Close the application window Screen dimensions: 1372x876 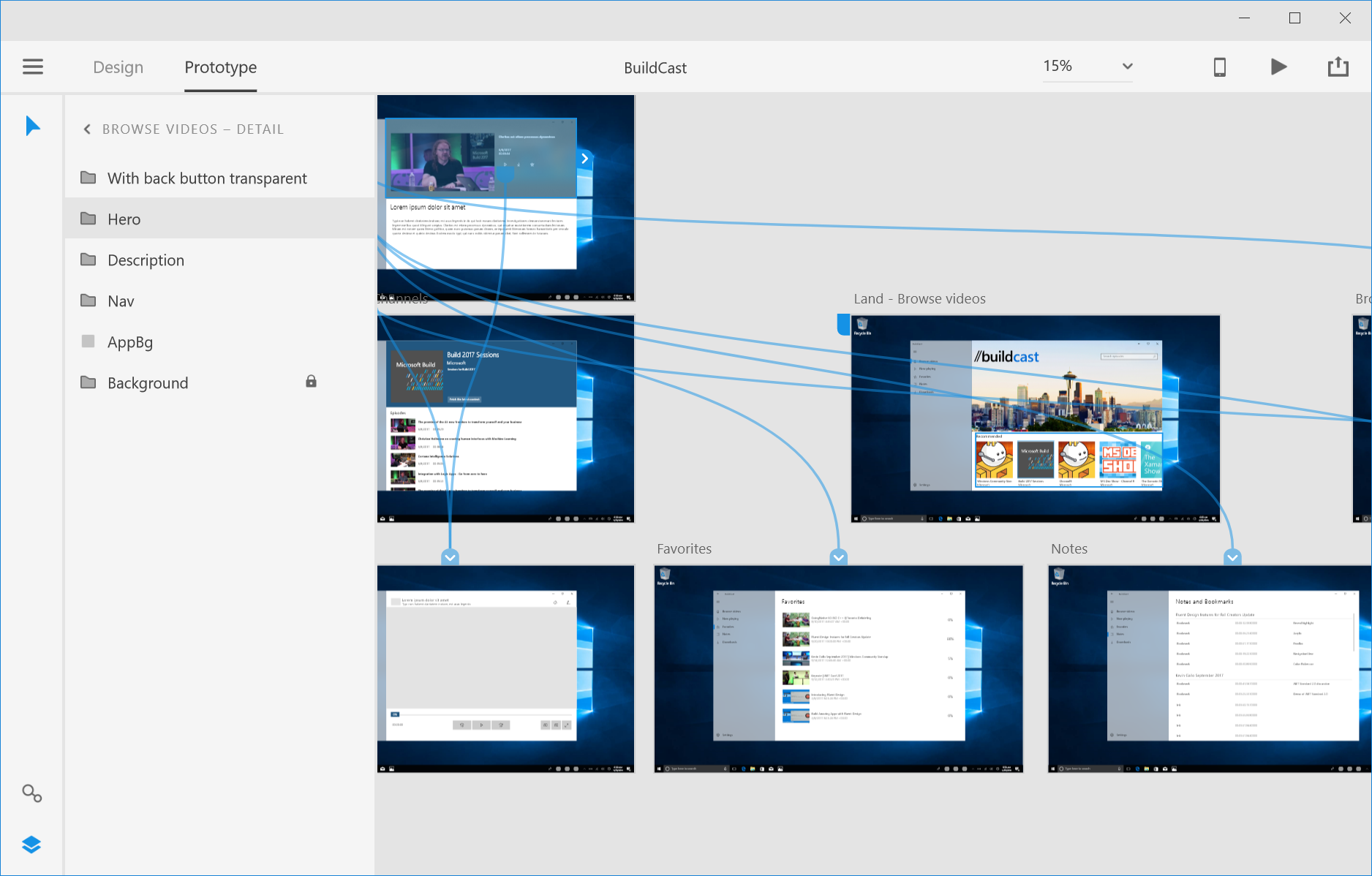coord(1345,18)
